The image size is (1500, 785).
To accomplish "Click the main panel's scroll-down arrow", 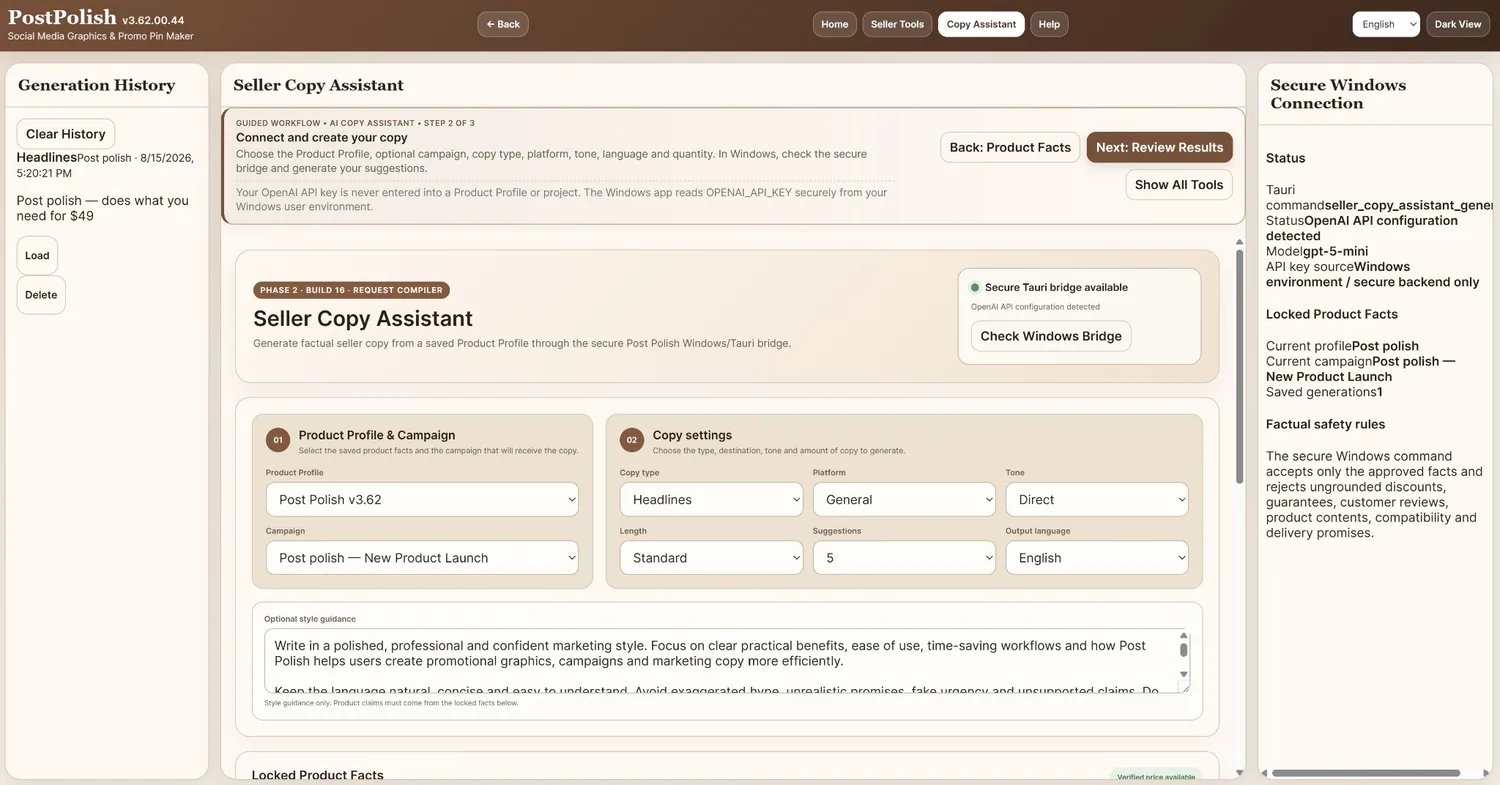I will (1240, 772).
